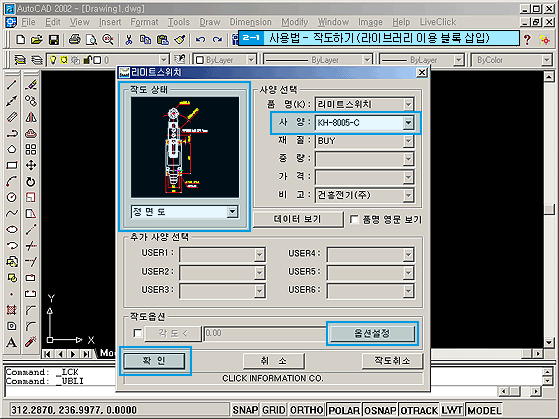Select the Construction Line tool
This screenshot has width=559, height=419.
11,101
